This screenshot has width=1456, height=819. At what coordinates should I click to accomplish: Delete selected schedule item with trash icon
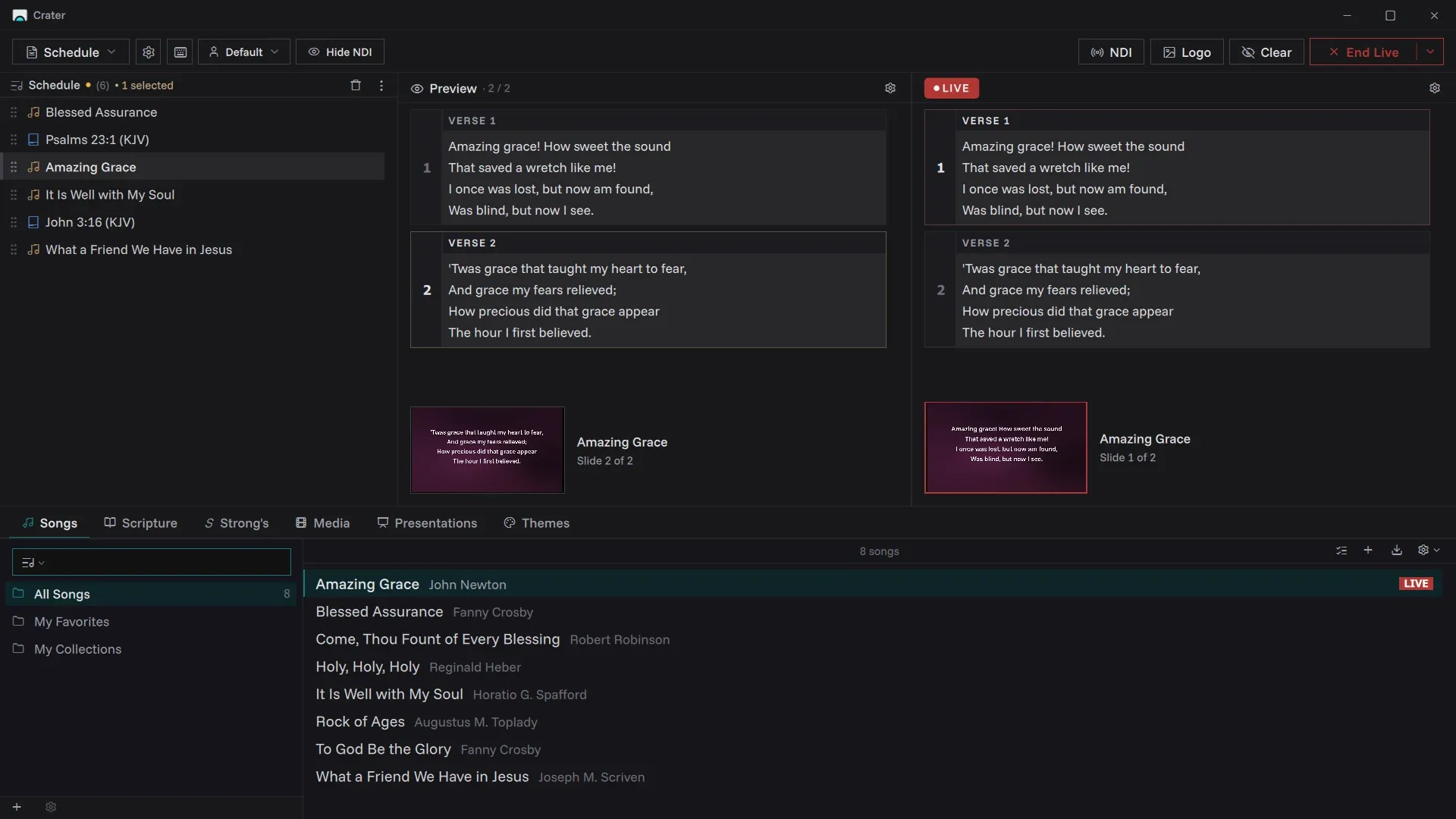pos(356,86)
